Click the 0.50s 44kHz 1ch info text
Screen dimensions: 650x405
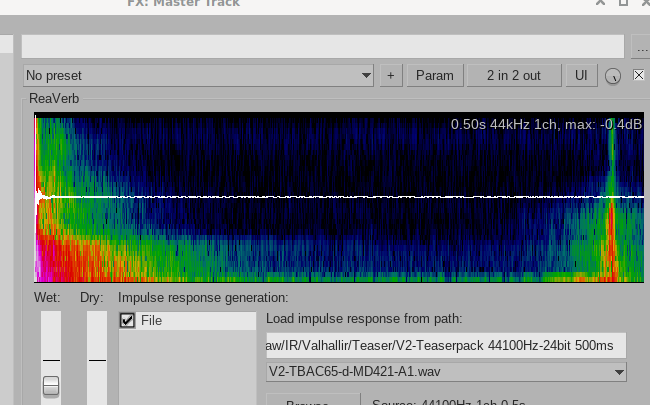point(546,124)
